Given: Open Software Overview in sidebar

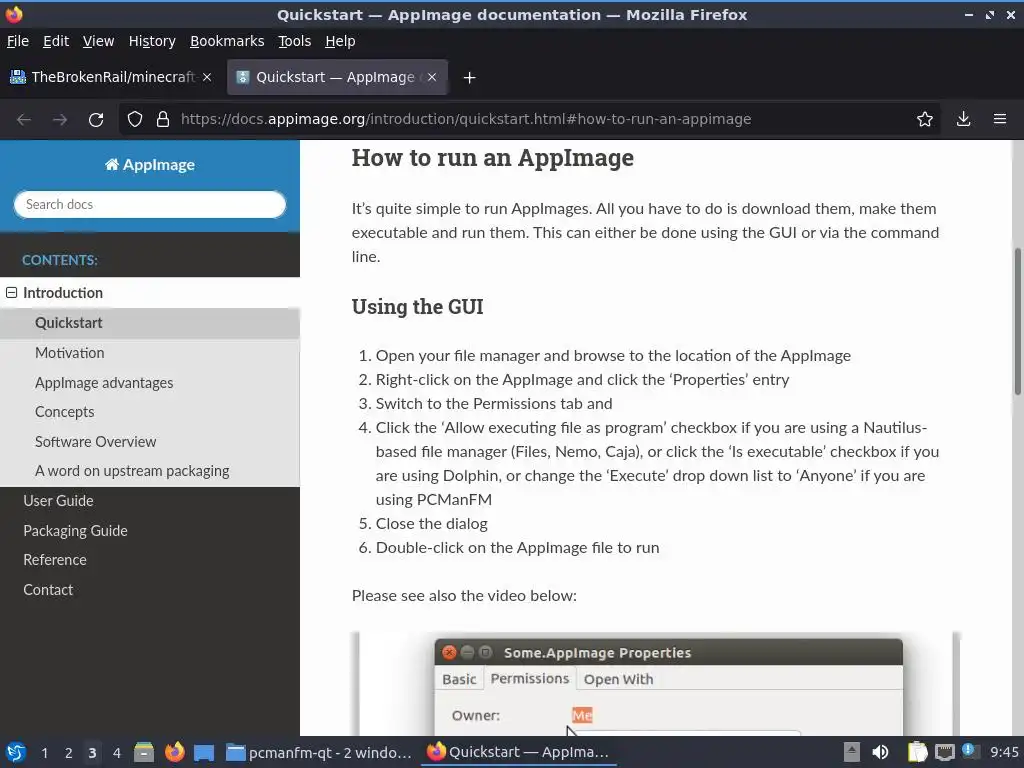Looking at the screenshot, I should 95,441.
